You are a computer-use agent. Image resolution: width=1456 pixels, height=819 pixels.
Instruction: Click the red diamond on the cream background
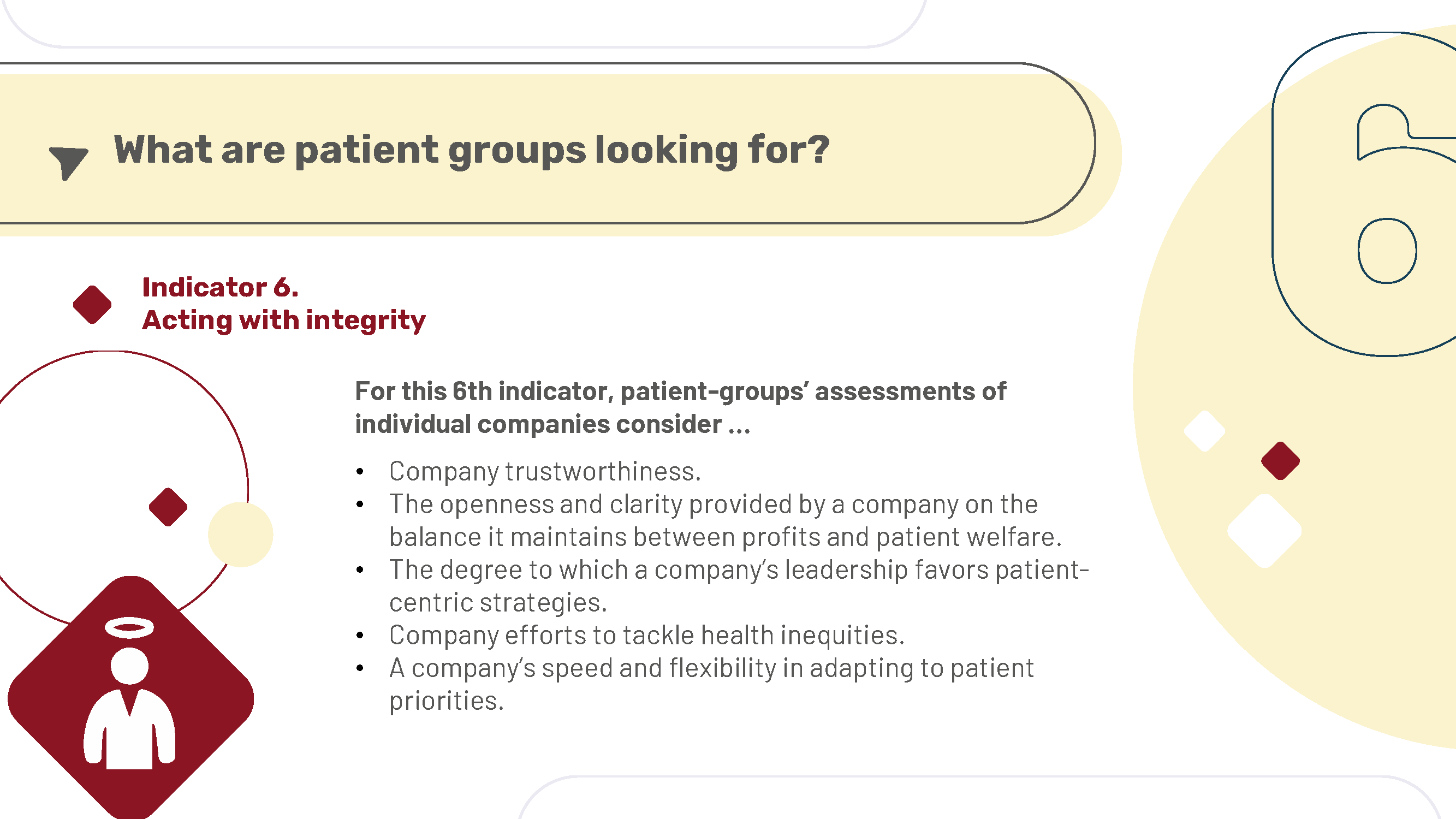coord(1280,461)
